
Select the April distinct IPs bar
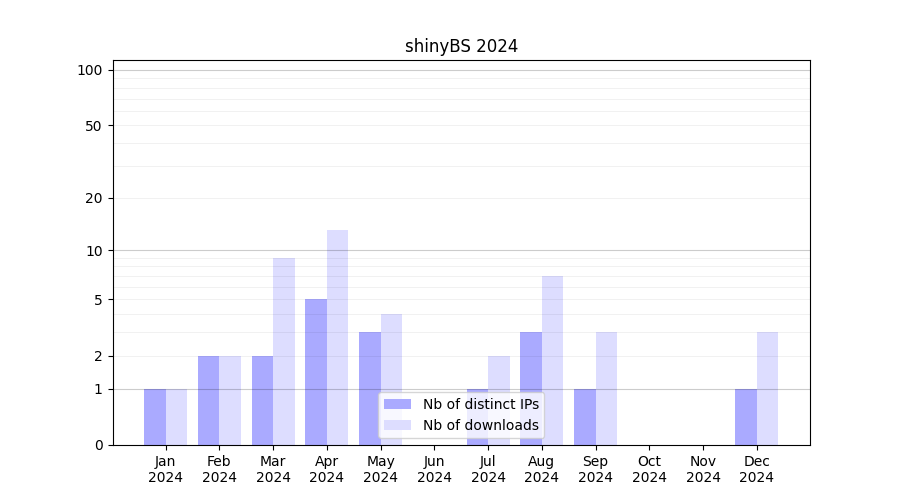pyautogui.click(x=316, y=372)
